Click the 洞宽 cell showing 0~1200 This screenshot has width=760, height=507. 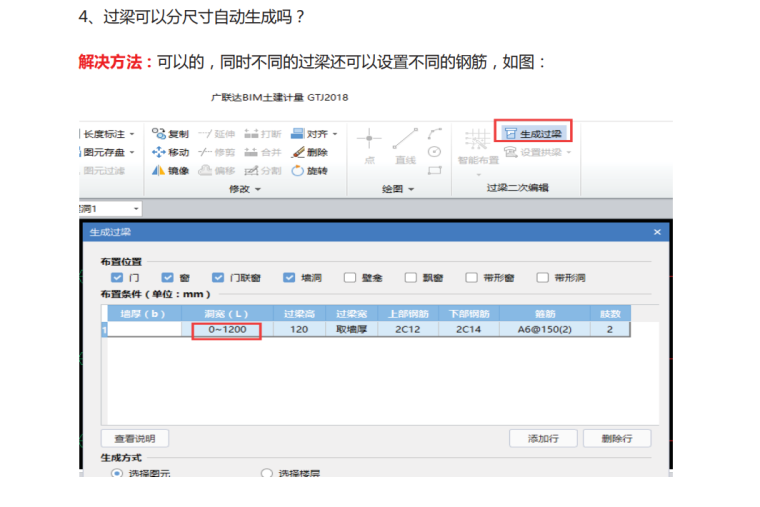[226, 329]
